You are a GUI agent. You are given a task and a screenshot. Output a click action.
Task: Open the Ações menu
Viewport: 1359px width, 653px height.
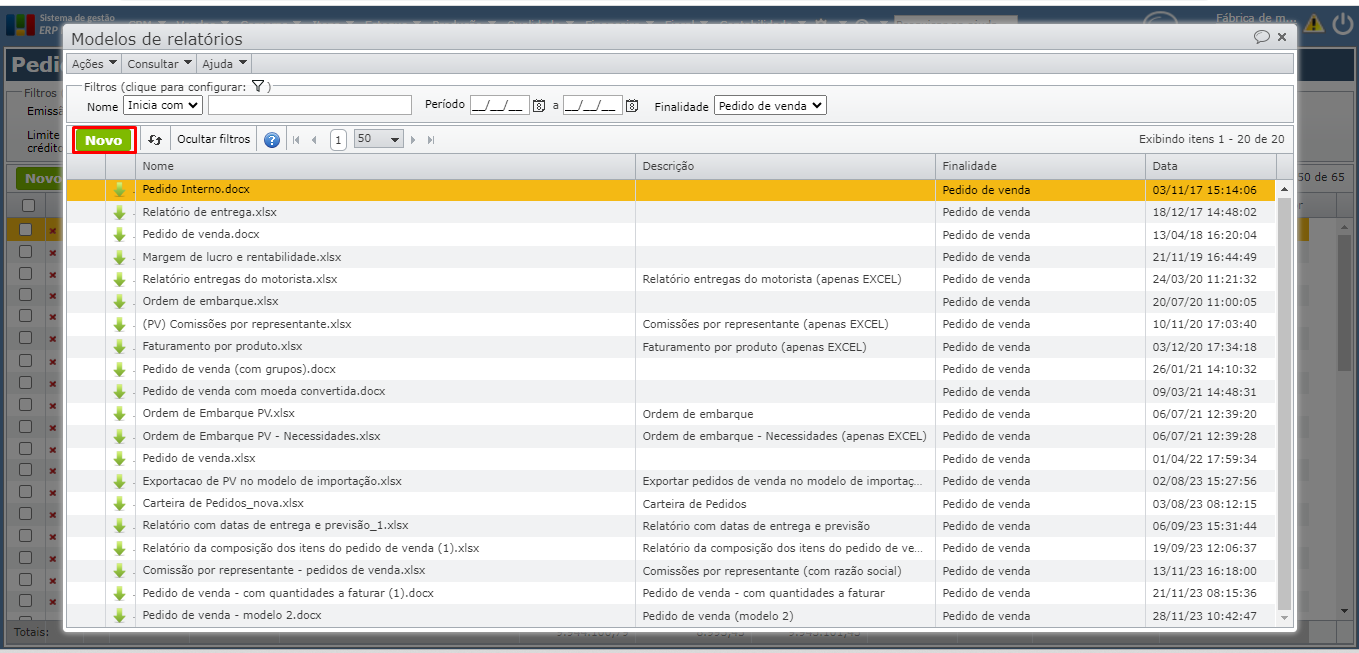94,64
